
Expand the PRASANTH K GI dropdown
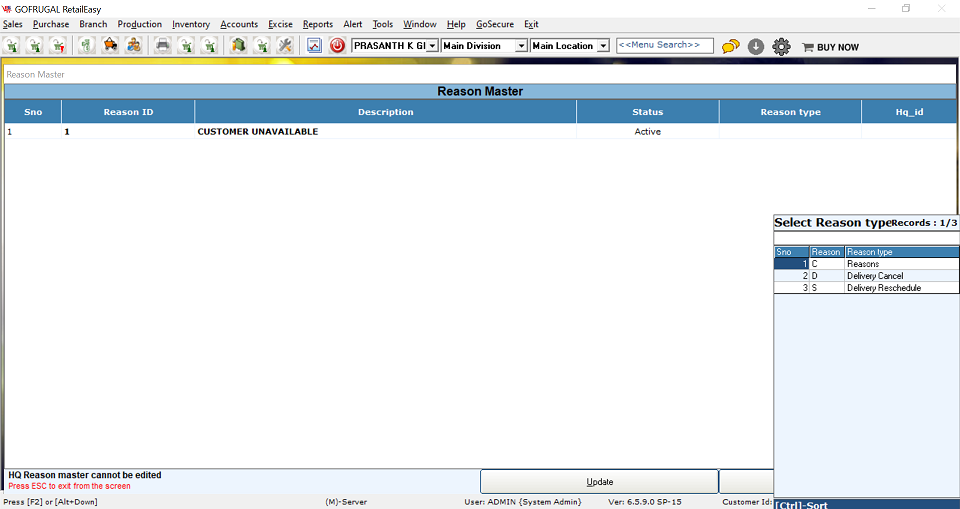click(x=432, y=46)
